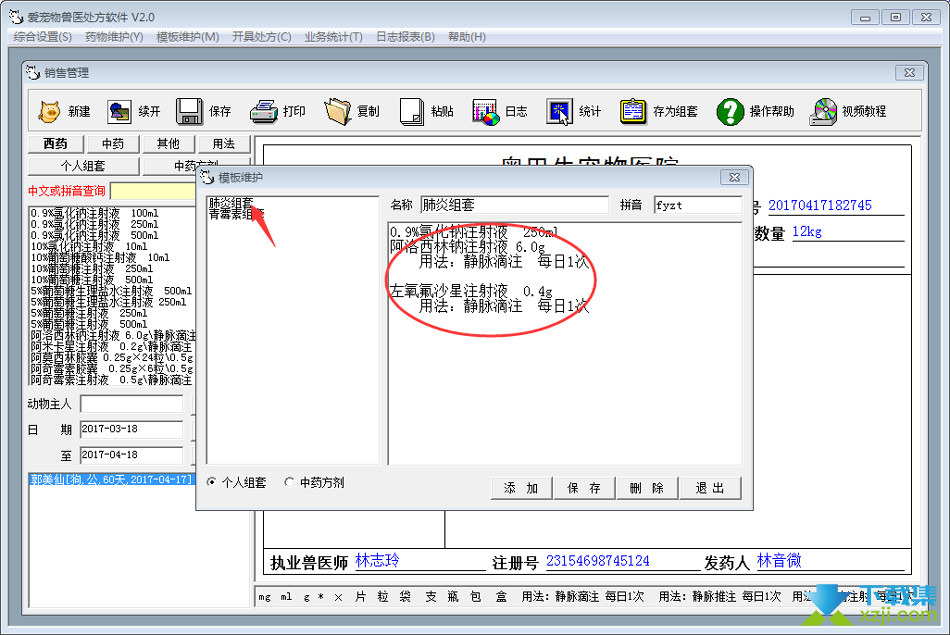
Task: Select 10%葡萄糖酸钙注射液 10ml drug entry
Action: pos(100,258)
